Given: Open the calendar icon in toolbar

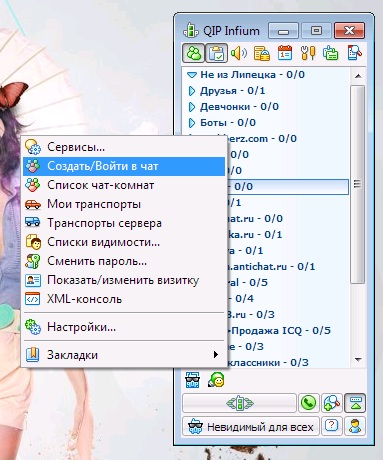Looking at the screenshot, I should (x=285, y=53).
